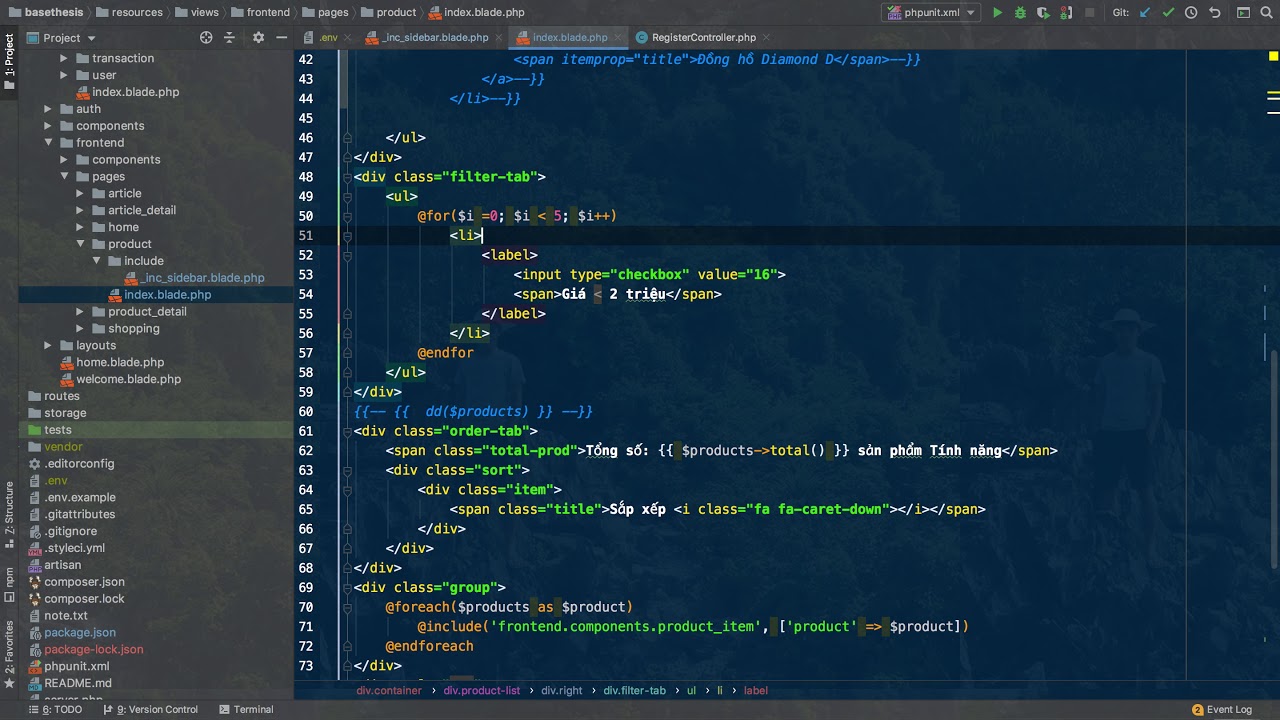The width and height of the screenshot is (1280, 720).
Task: Fold the @for block at line 50 gutter
Action: tap(347, 216)
